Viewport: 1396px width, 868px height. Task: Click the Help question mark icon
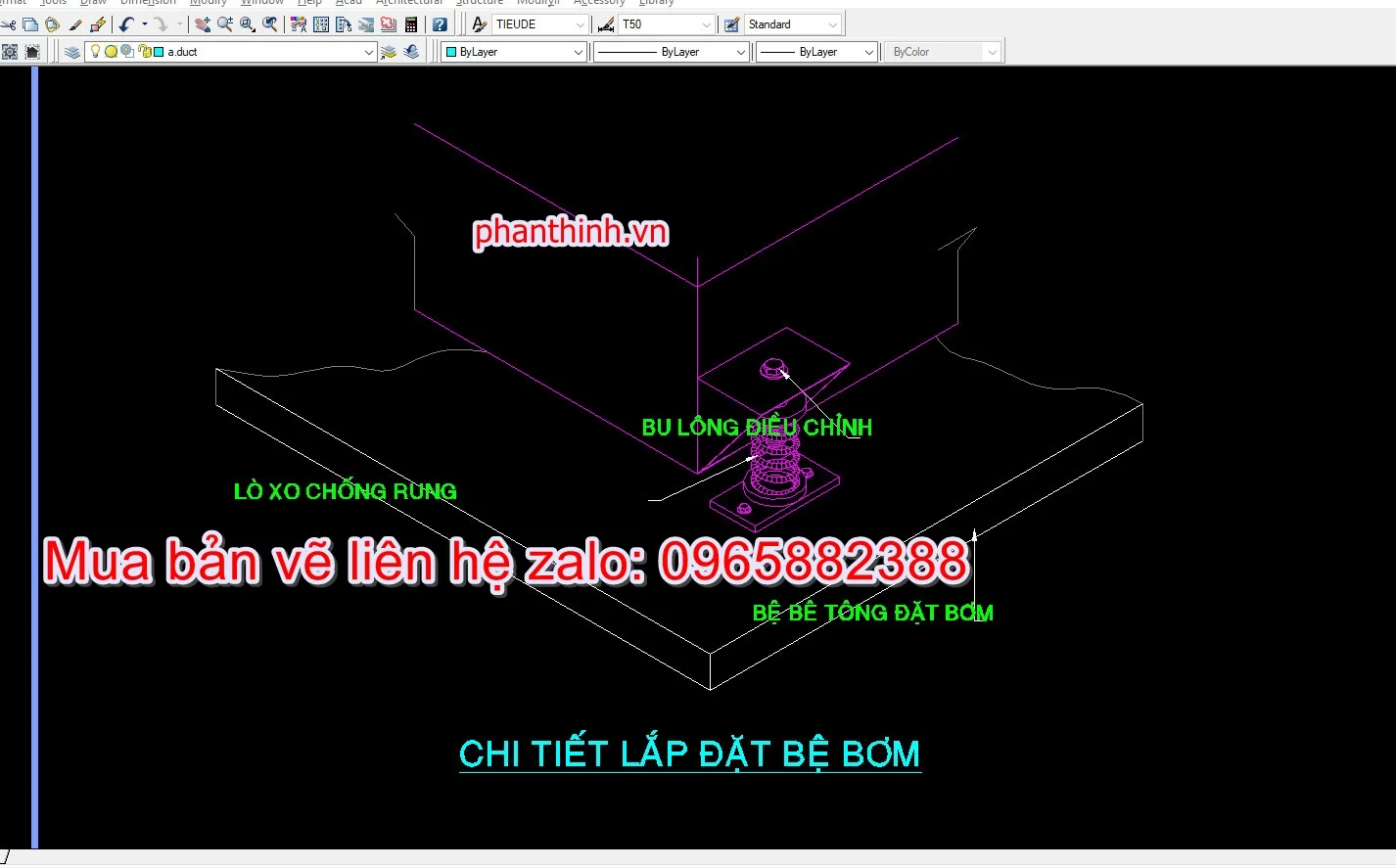click(x=440, y=24)
